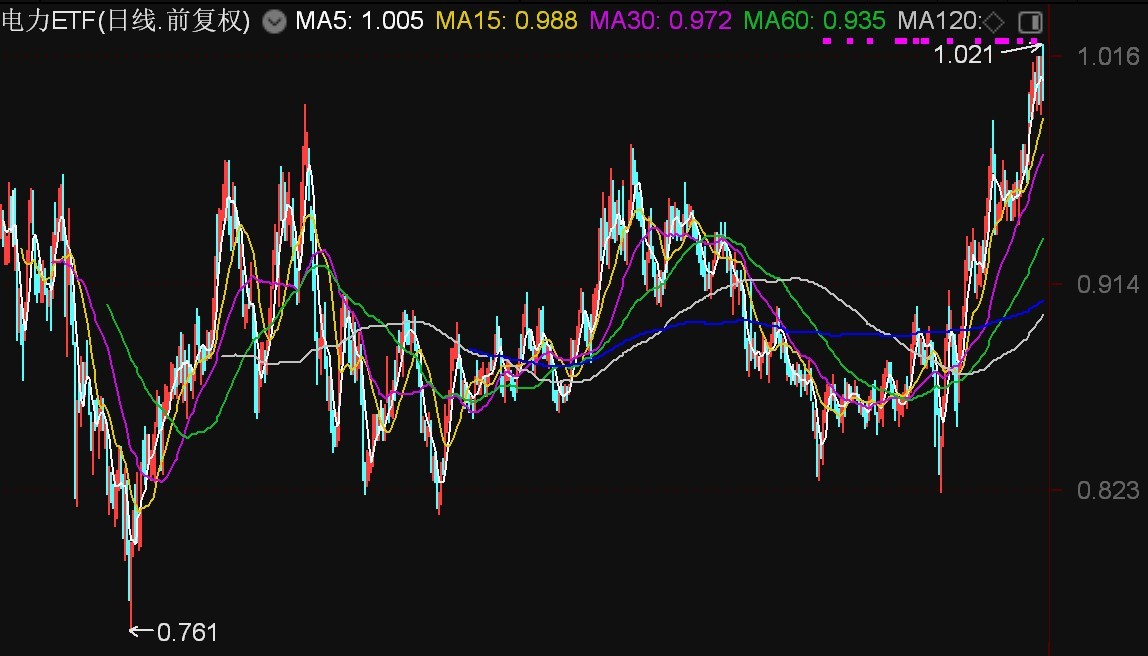Viewport: 1148px width, 656px height.
Task: Open the indicator dropdown beside the chart title
Action: (x=275, y=22)
